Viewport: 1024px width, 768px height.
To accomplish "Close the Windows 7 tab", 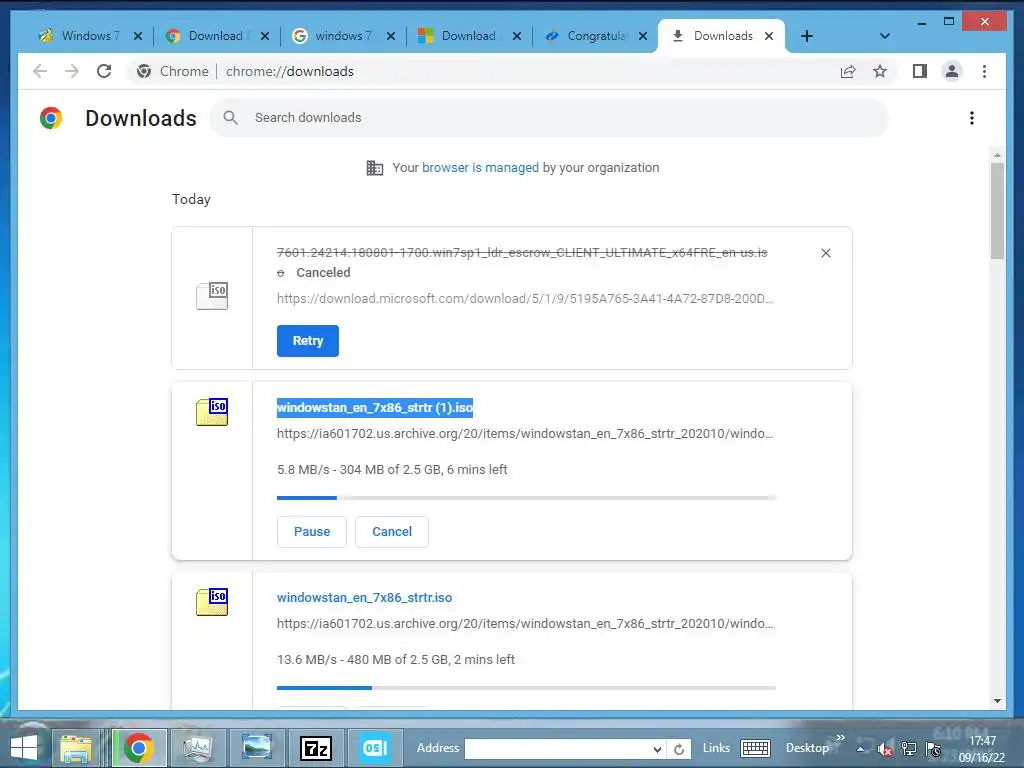I will [138, 36].
